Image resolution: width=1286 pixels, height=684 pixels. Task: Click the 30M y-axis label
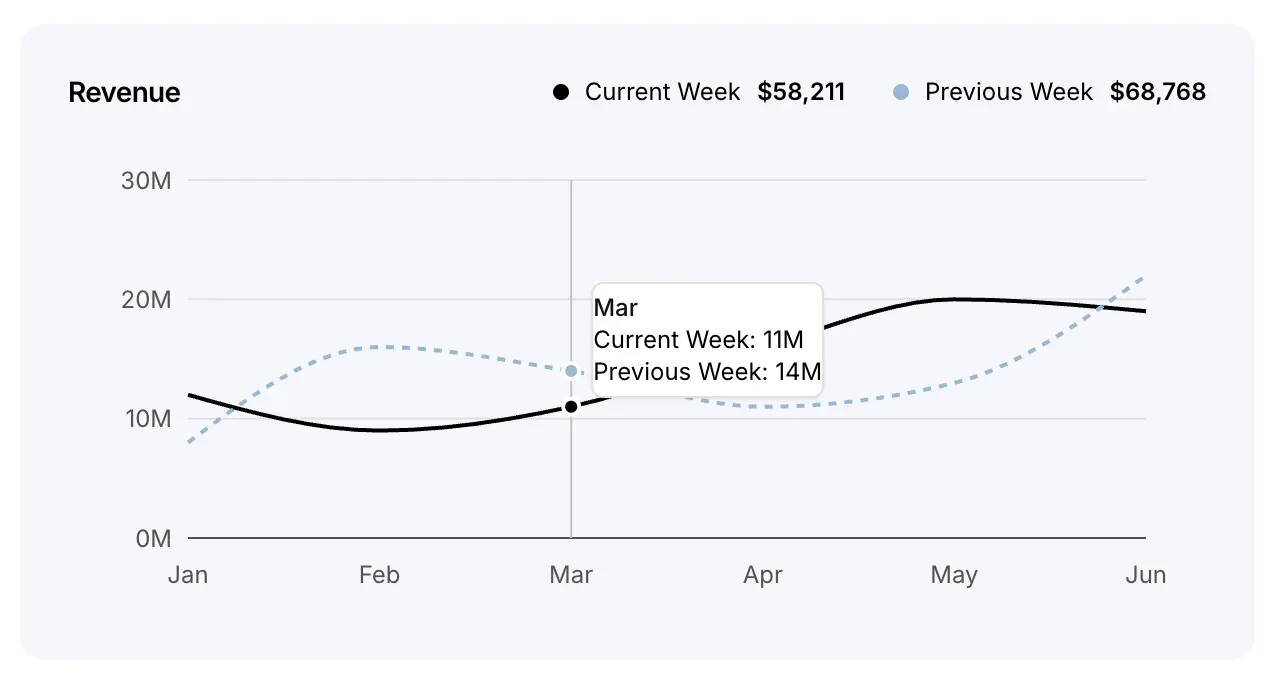[147, 181]
